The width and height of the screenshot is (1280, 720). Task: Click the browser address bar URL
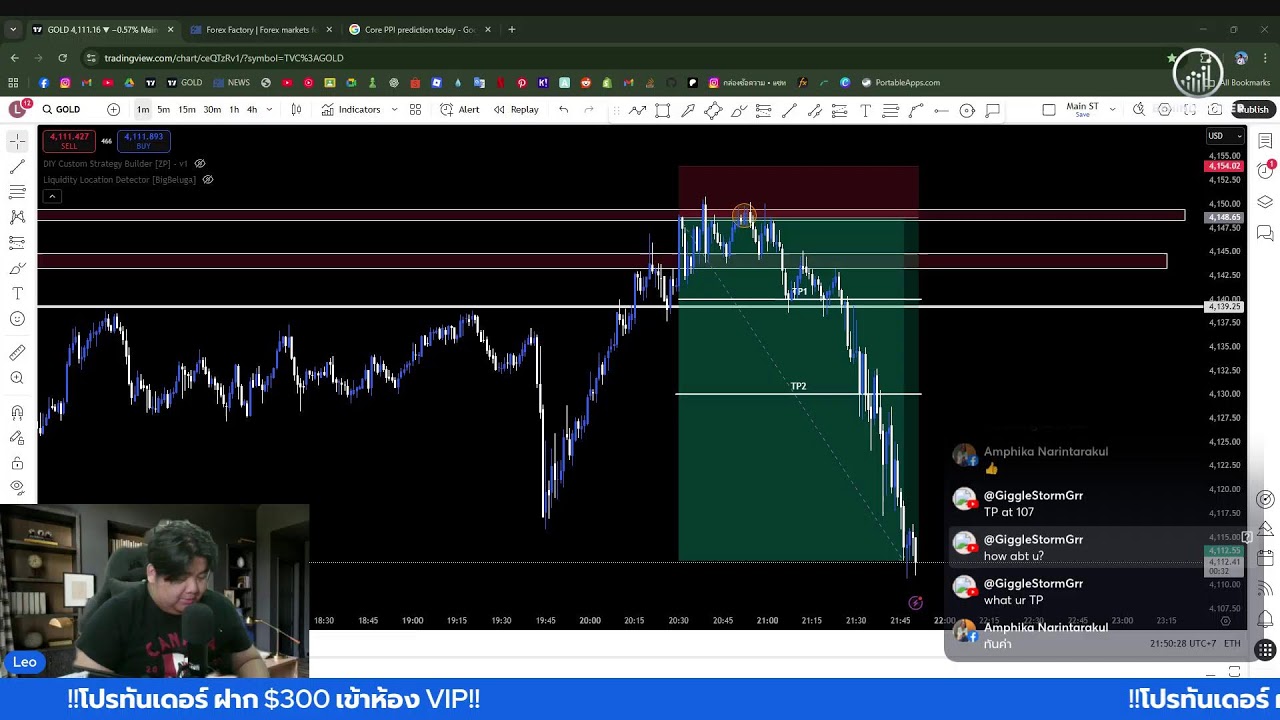click(224, 58)
